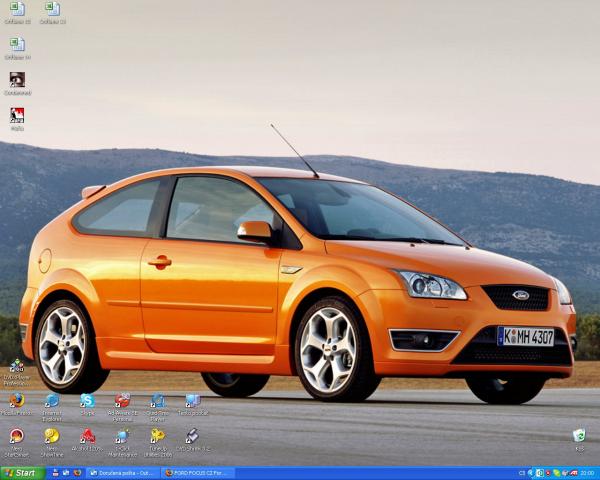600x480 pixels.
Task: Open the DVD Shrink 3.2 shortcut
Action: point(192,436)
